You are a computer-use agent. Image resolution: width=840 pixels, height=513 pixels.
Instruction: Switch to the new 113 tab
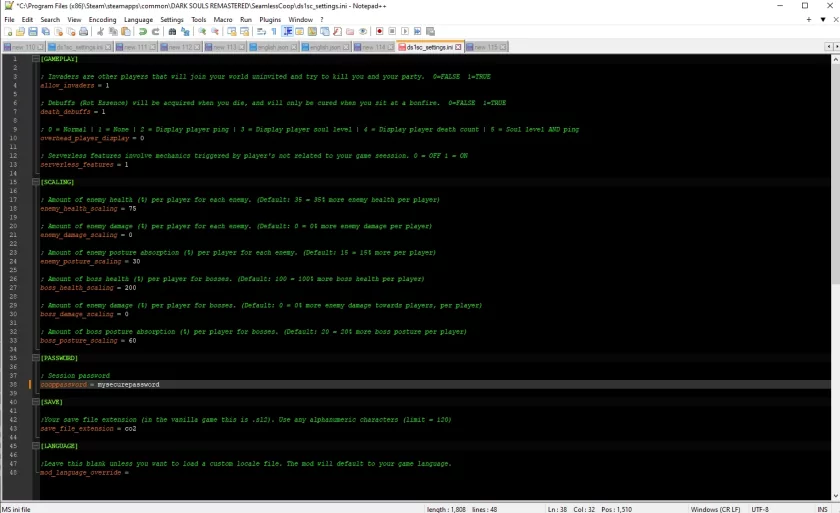coord(224,47)
